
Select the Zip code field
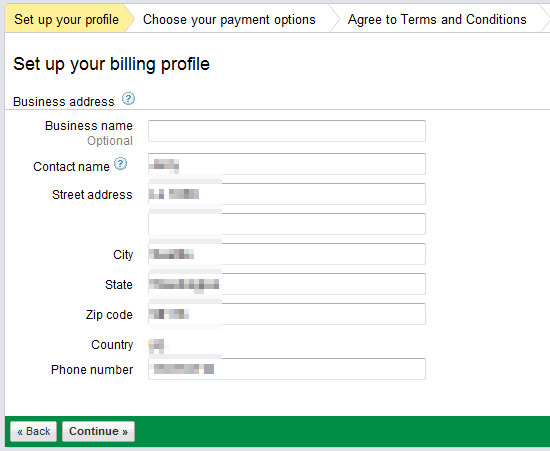[x=287, y=314]
